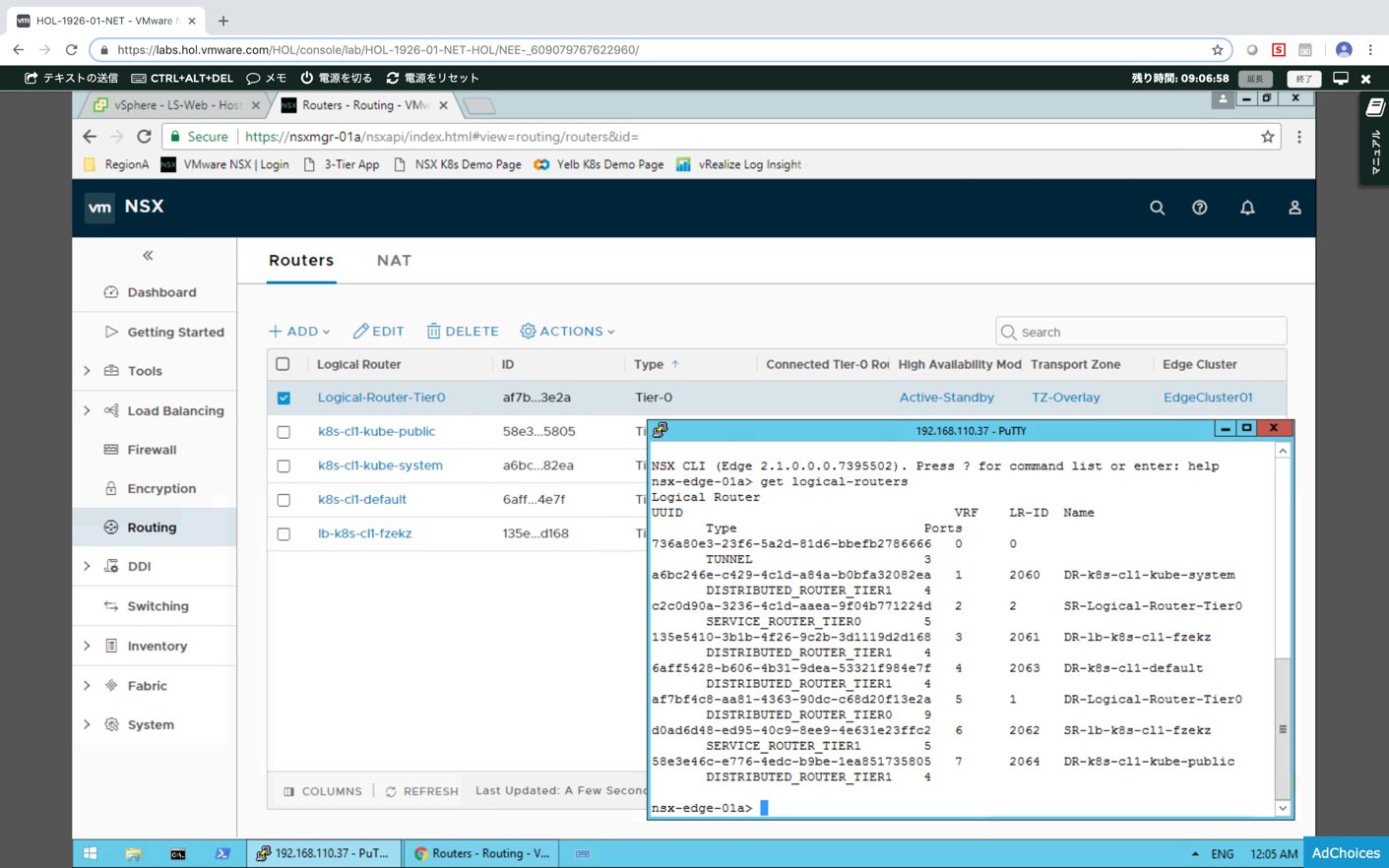Open the outer browser profile avatar
Screen dimensions: 1389x868
(x=1344, y=50)
